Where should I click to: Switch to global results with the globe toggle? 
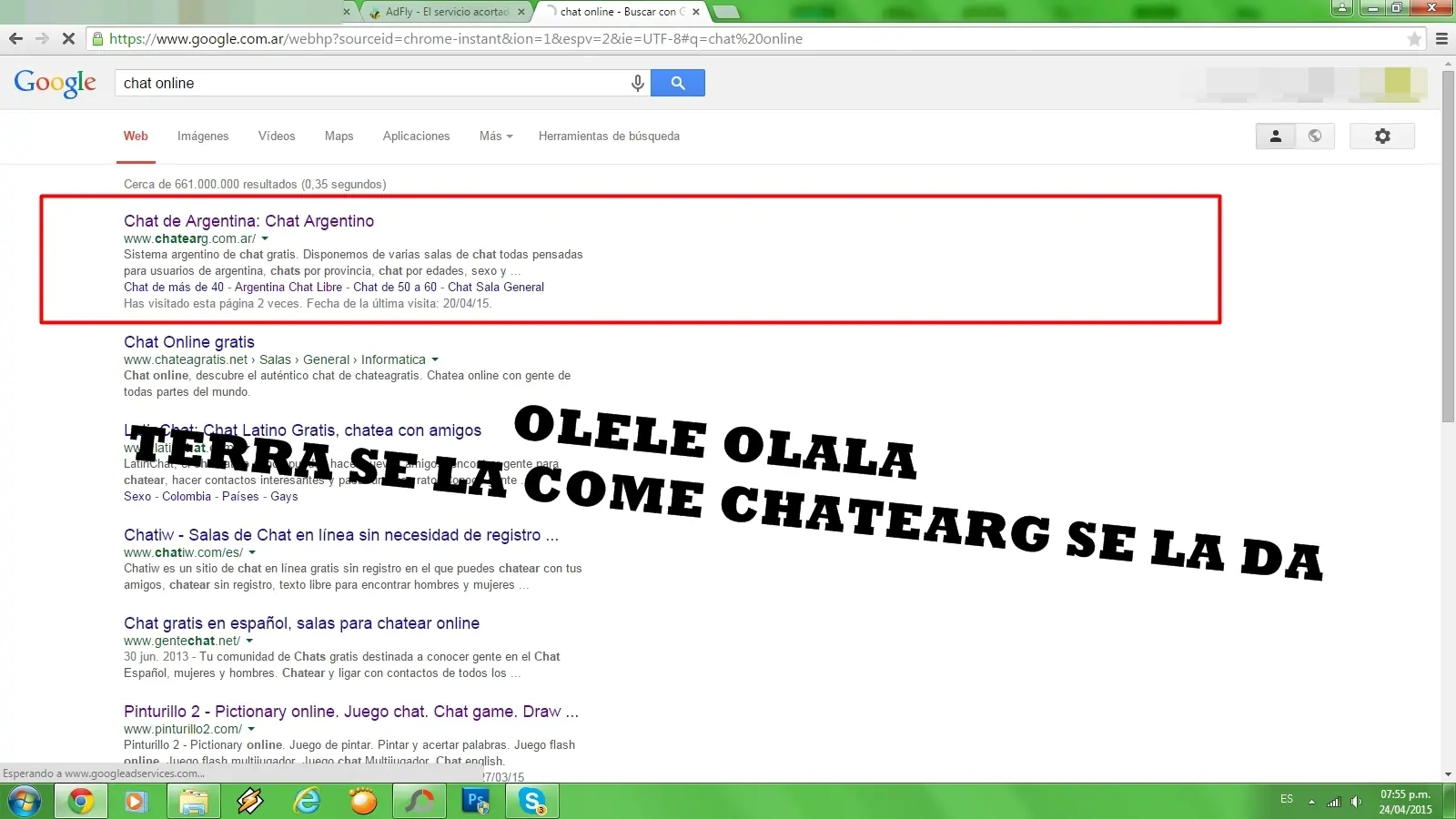pyautogui.click(x=1315, y=136)
